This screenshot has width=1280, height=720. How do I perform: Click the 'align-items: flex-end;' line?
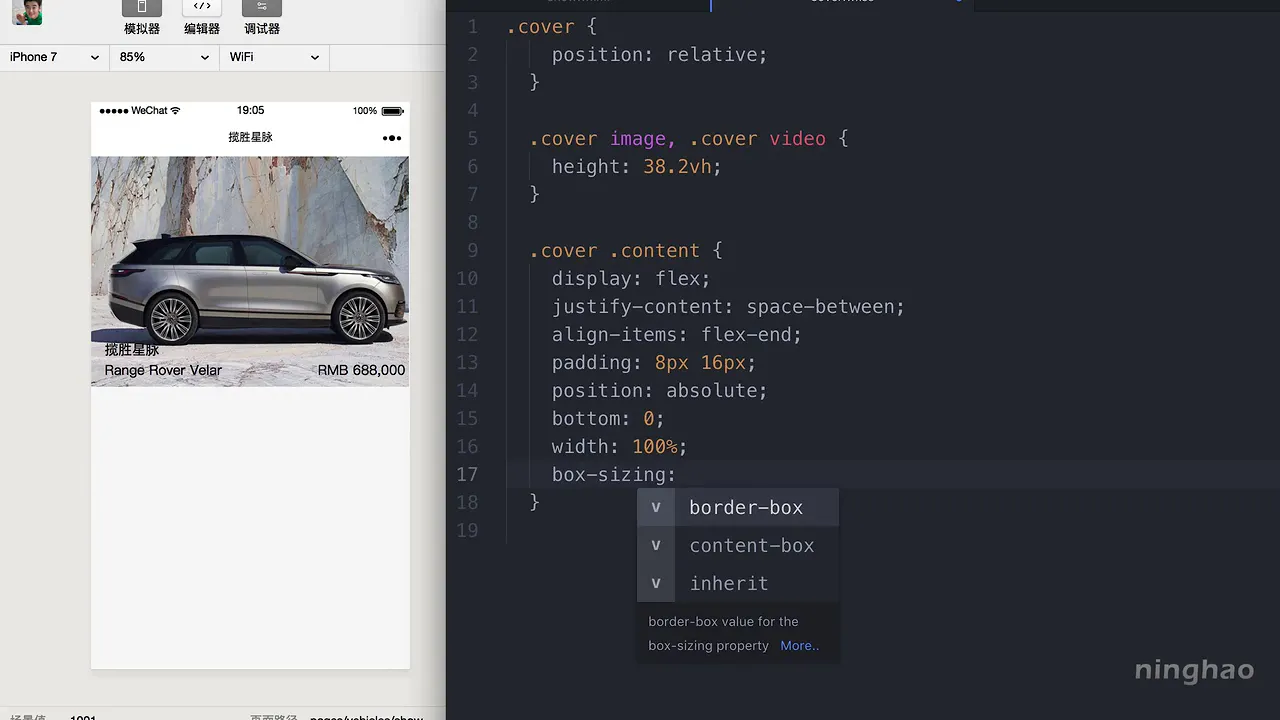pyautogui.click(x=676, y=334)
